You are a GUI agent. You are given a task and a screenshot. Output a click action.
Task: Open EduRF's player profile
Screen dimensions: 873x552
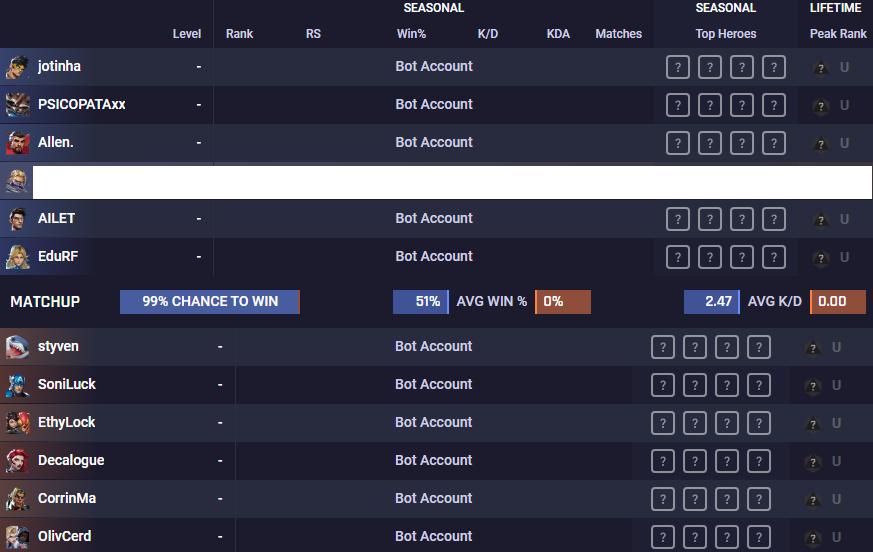58,256
